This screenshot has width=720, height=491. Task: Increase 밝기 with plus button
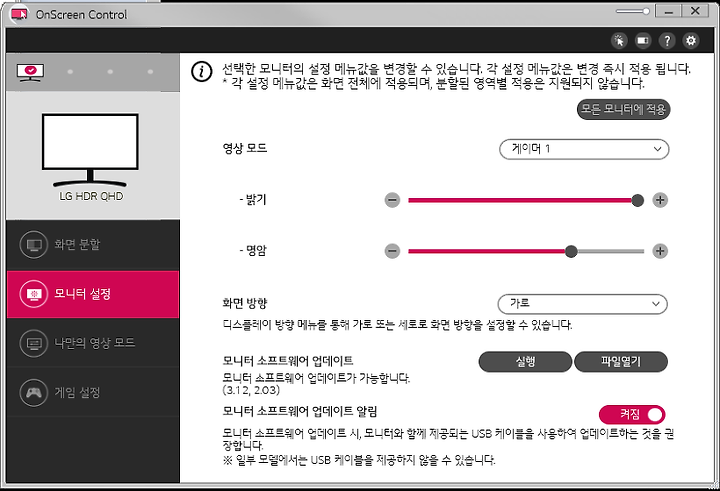pos(660,200)
